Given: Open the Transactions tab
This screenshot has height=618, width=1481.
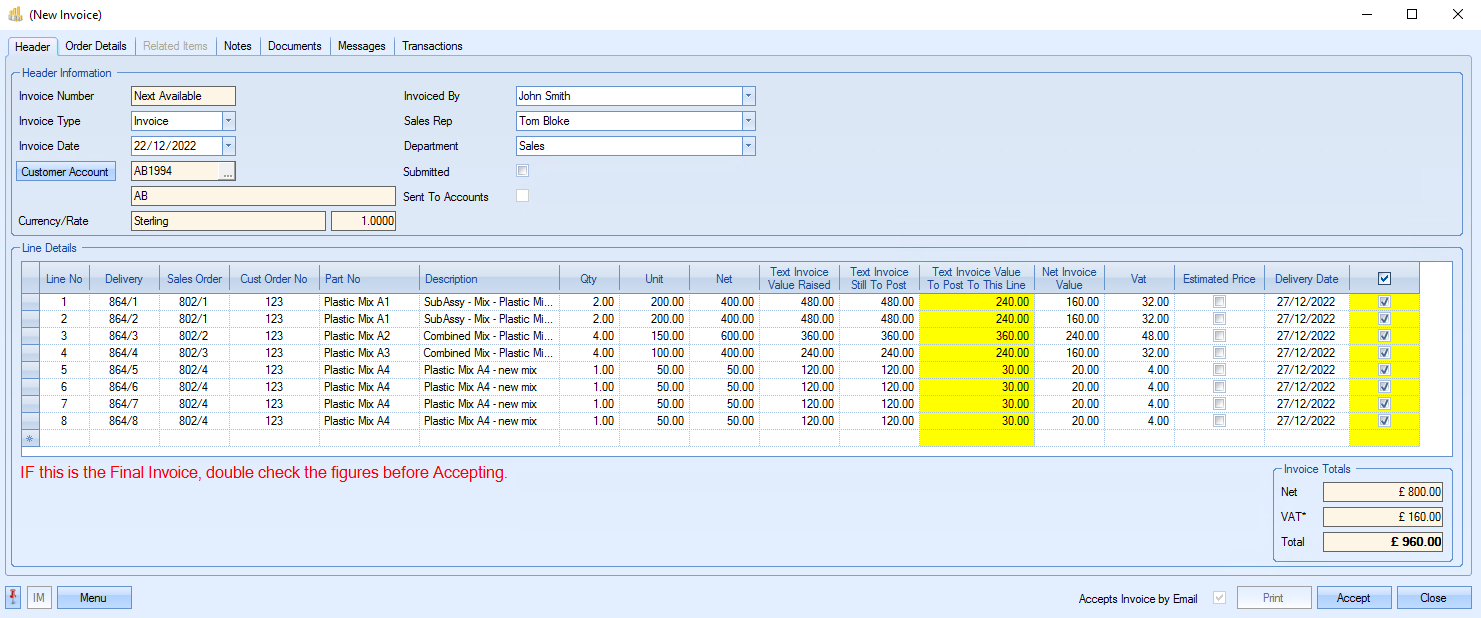Looking at the screenshot, I should point(432,46).
